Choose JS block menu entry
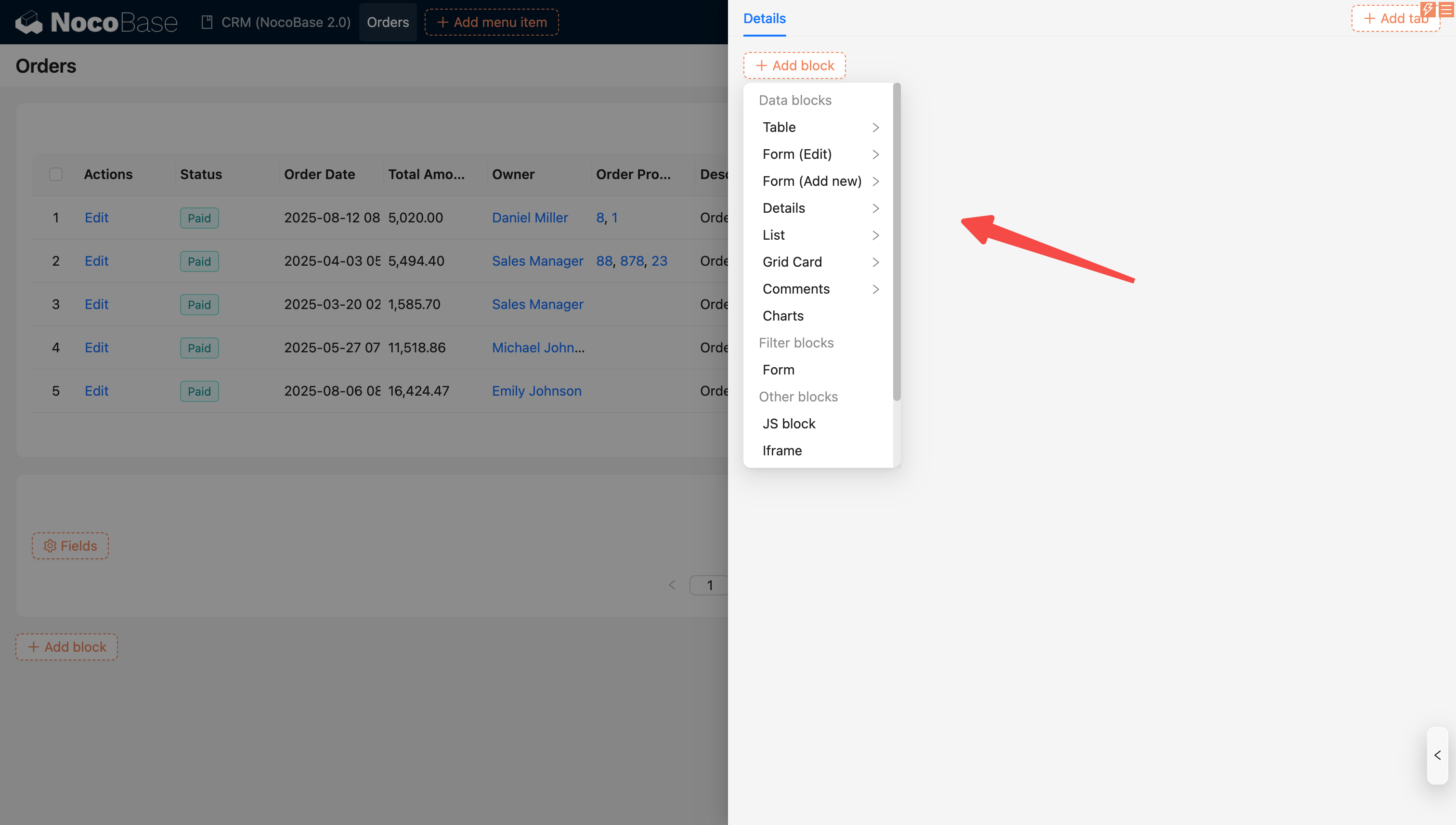The height and width of the screenshot is (825, 1456). click(788, 424)
